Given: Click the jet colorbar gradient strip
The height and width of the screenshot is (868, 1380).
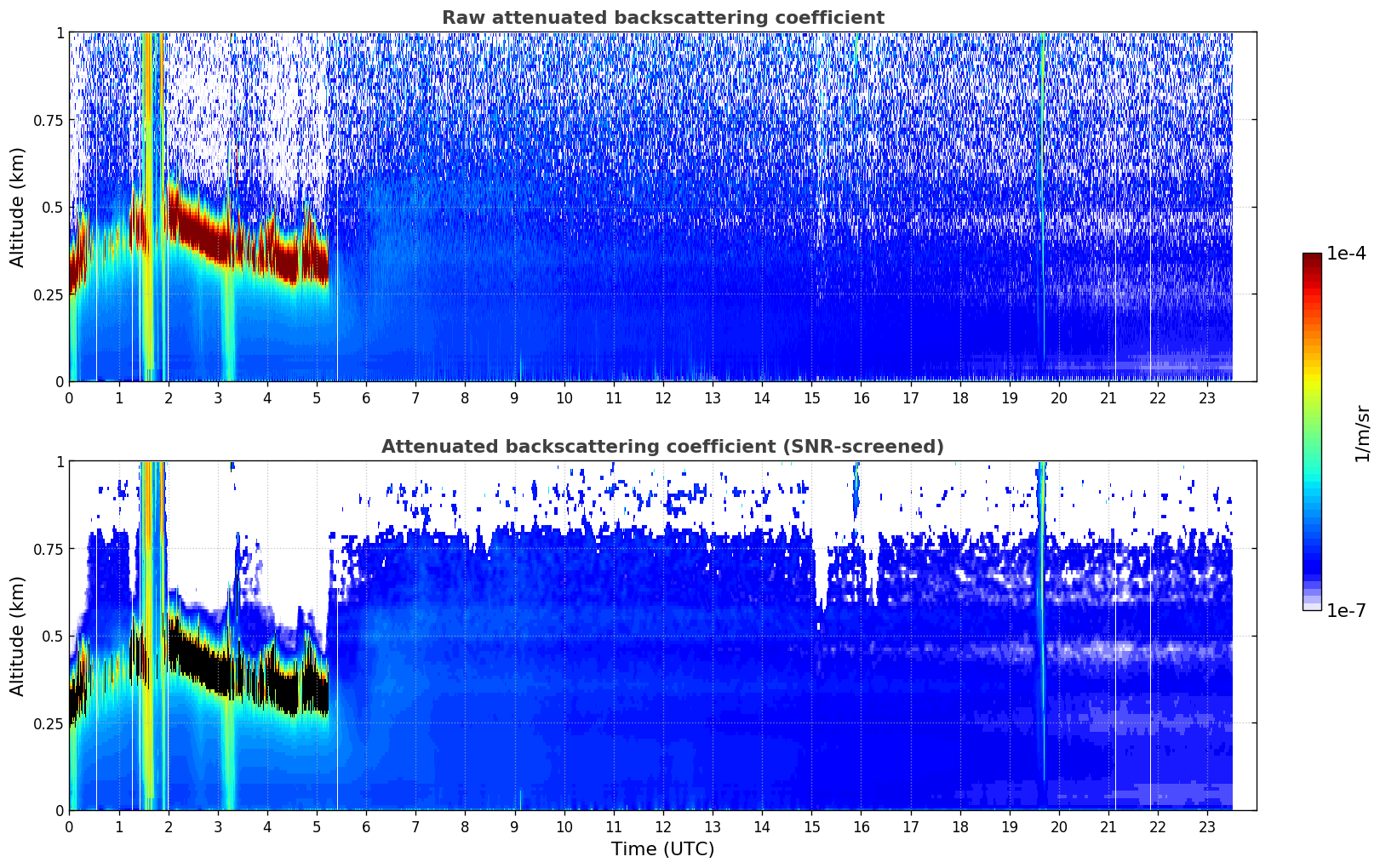Looking at the screenshot, I should pyautogui.click(x=1312, y=431).
